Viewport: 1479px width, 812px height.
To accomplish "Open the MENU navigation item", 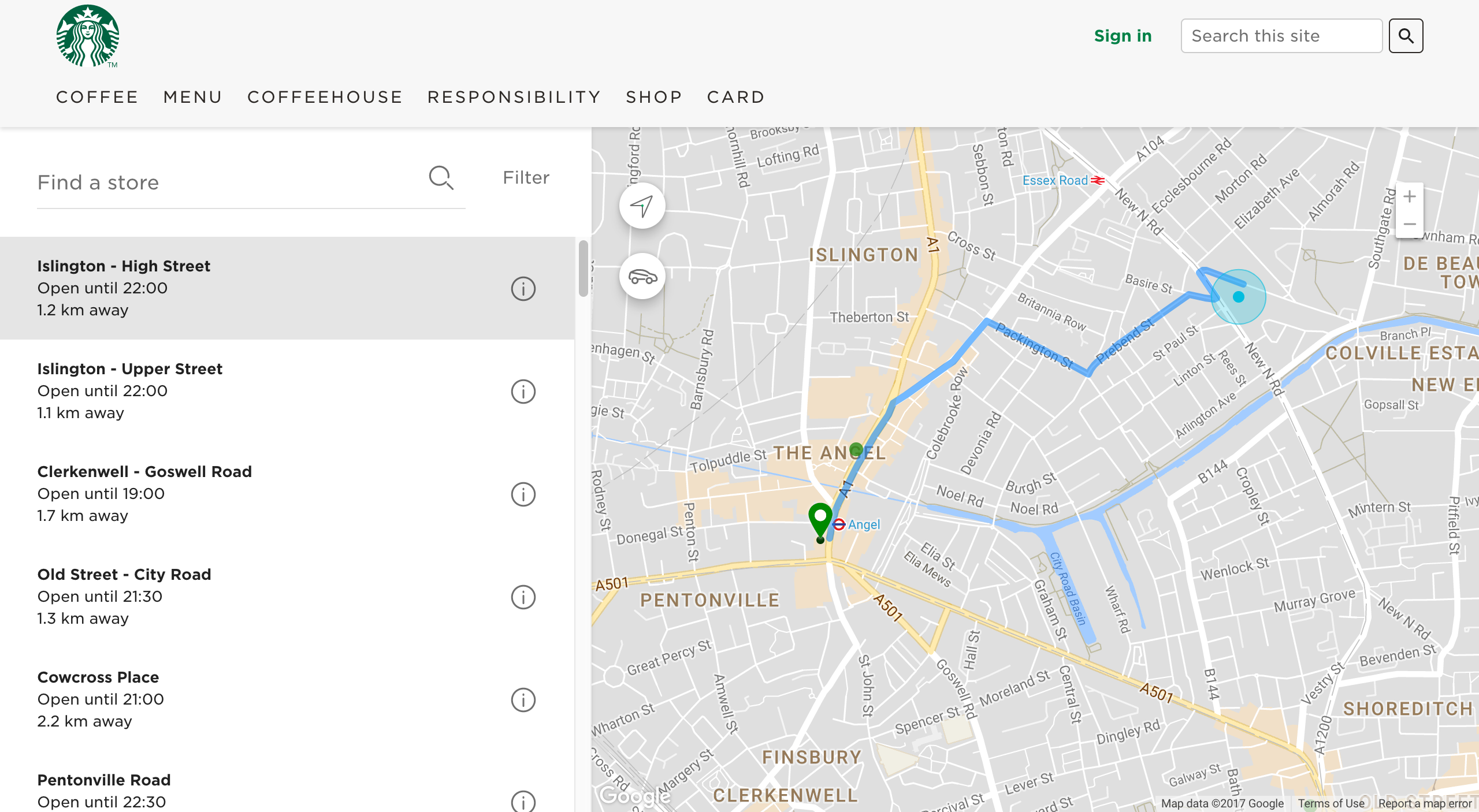I will tap(193, 97).
